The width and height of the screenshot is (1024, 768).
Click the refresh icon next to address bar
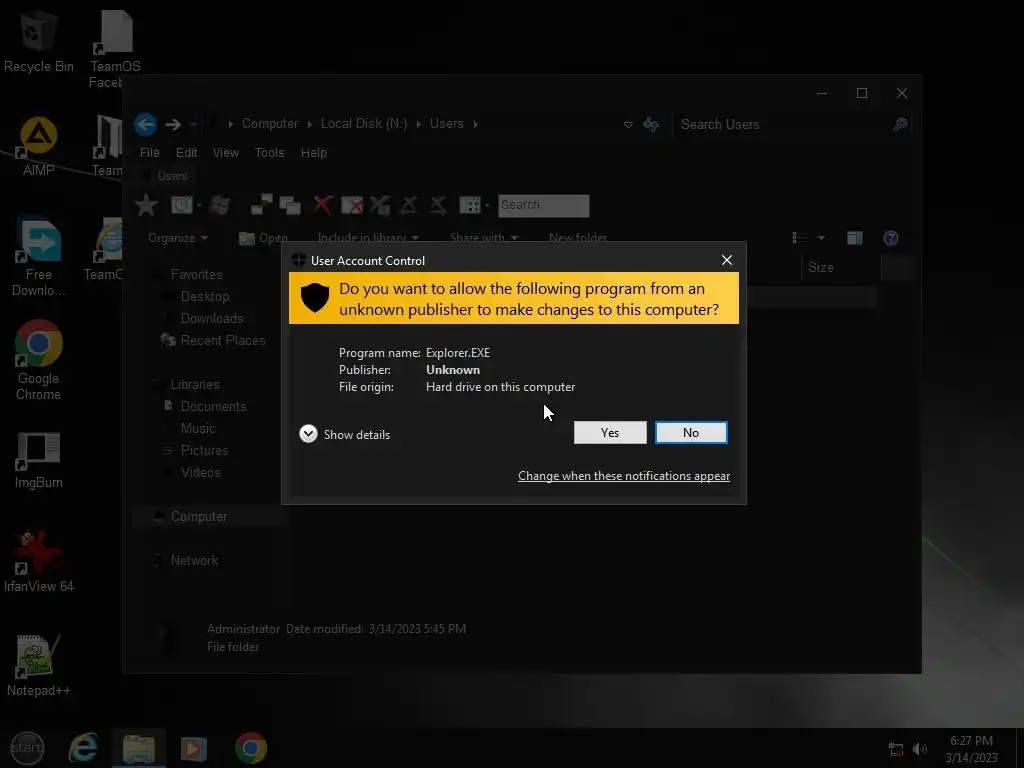click(x=651, y=124)
